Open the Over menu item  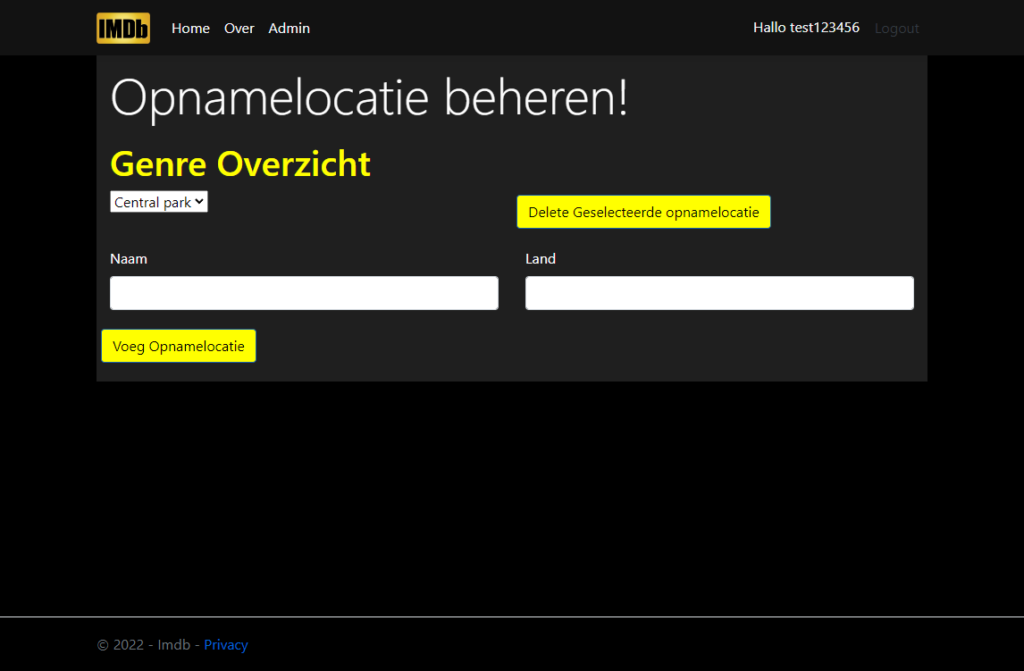pos(239,28)
